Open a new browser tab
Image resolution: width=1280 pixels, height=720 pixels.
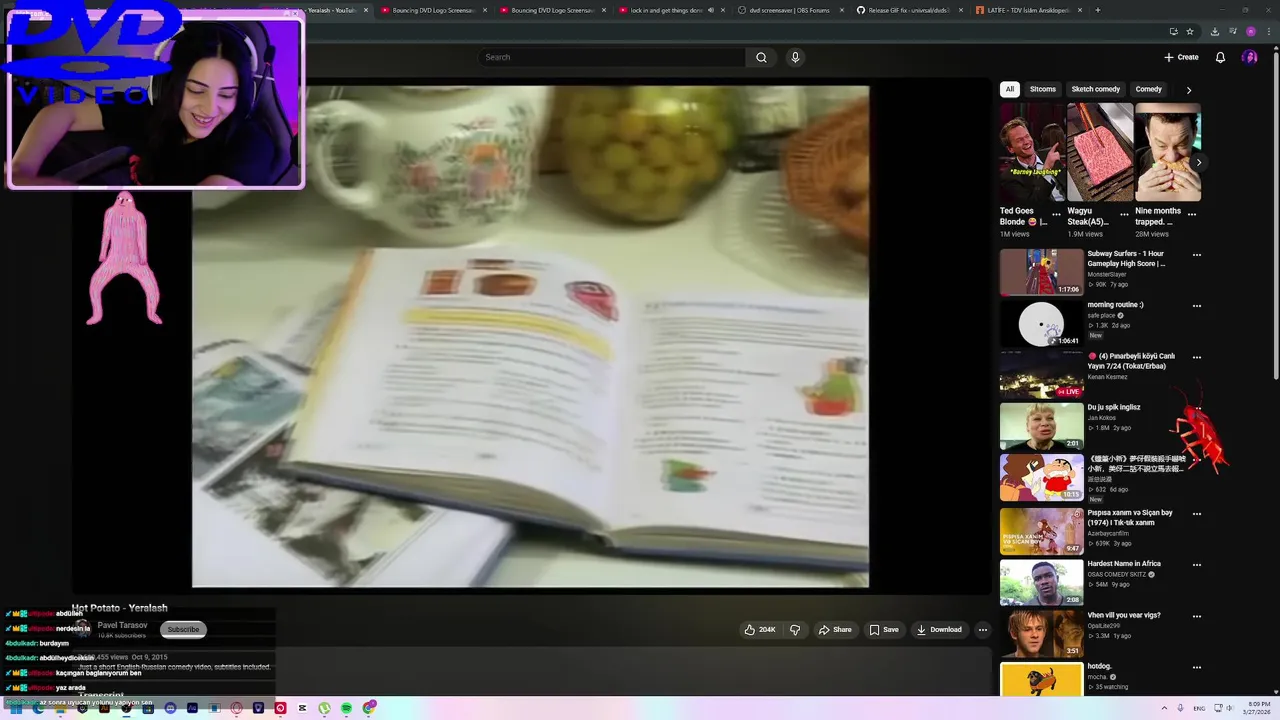point(1098,10)
